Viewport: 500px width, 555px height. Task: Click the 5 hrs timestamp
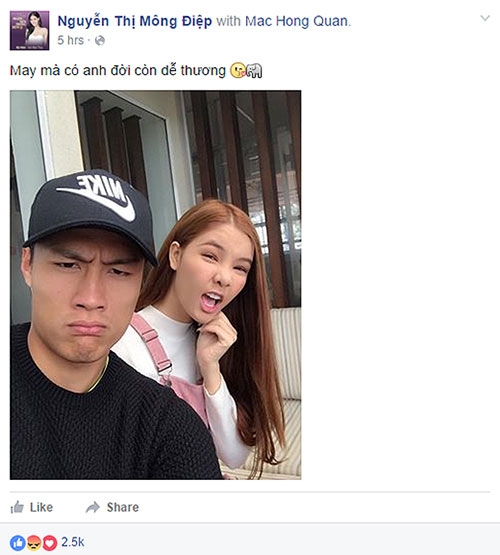[x=70, y=40]
